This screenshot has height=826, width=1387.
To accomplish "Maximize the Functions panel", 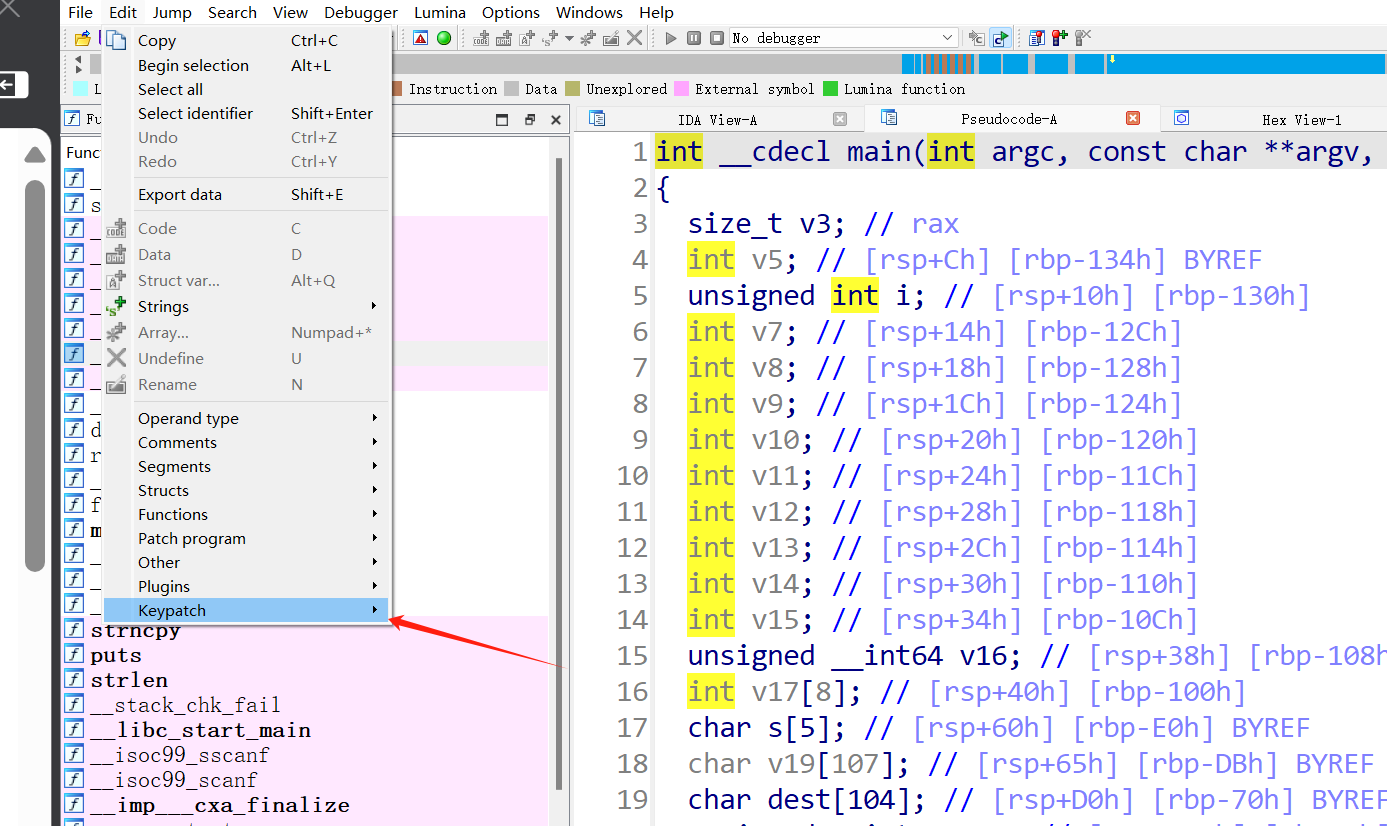I will point(502,119).
